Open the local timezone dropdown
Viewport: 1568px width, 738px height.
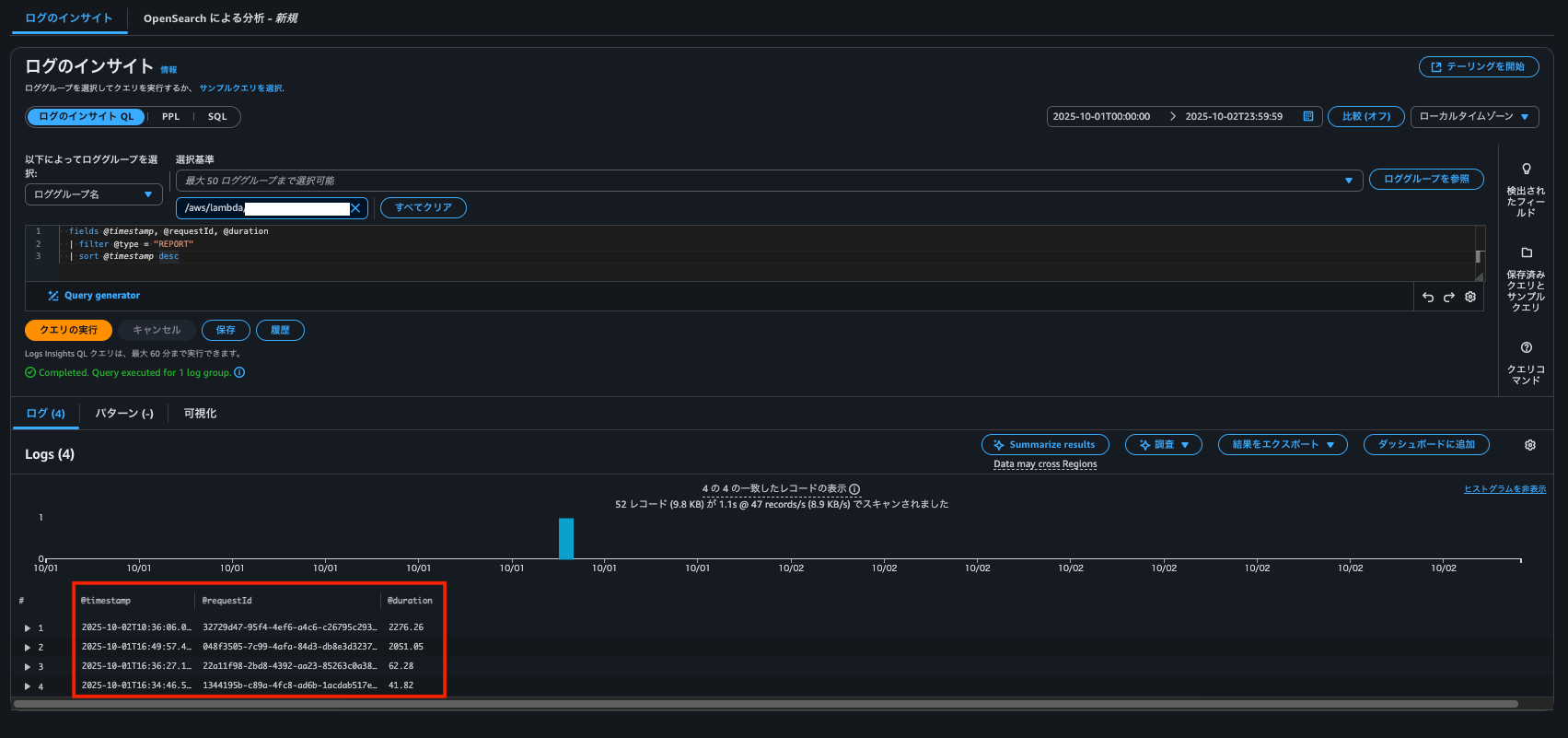pyautogui.click(x=1474, y=117)
